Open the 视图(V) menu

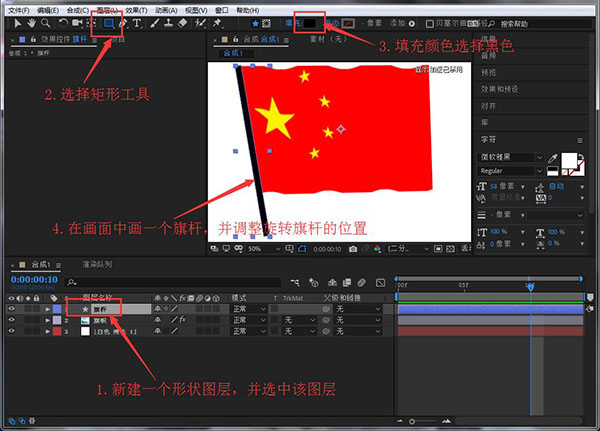(196, 10)
